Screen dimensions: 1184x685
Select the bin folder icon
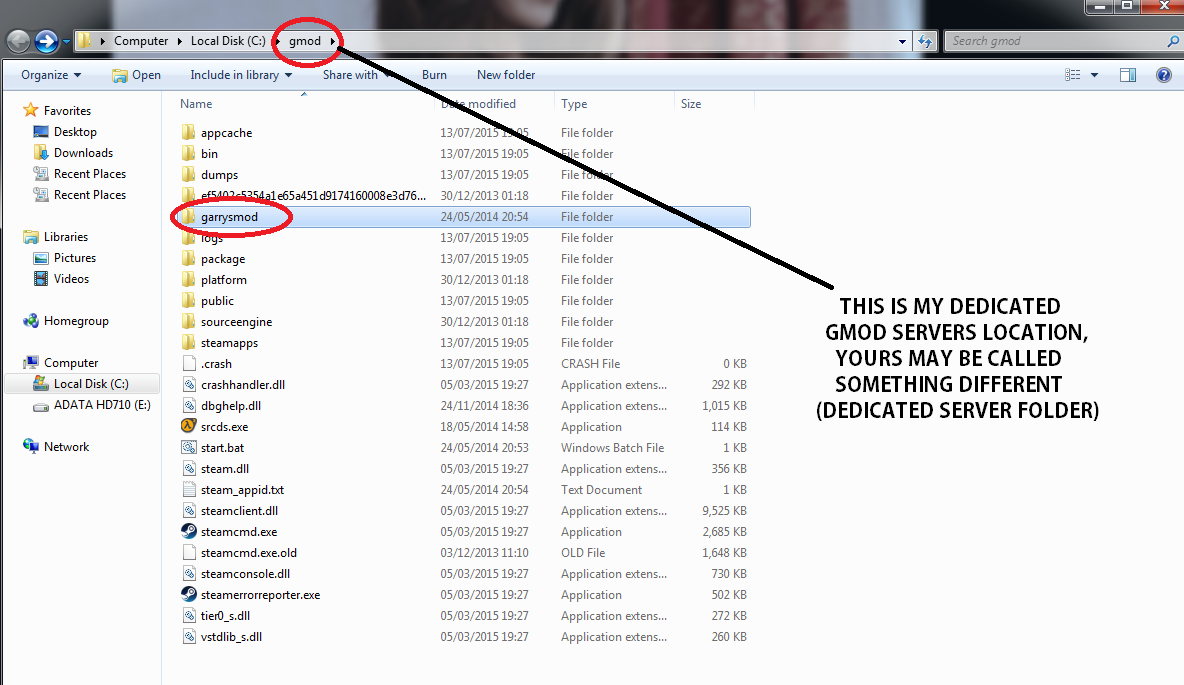[x=189, y=153]
